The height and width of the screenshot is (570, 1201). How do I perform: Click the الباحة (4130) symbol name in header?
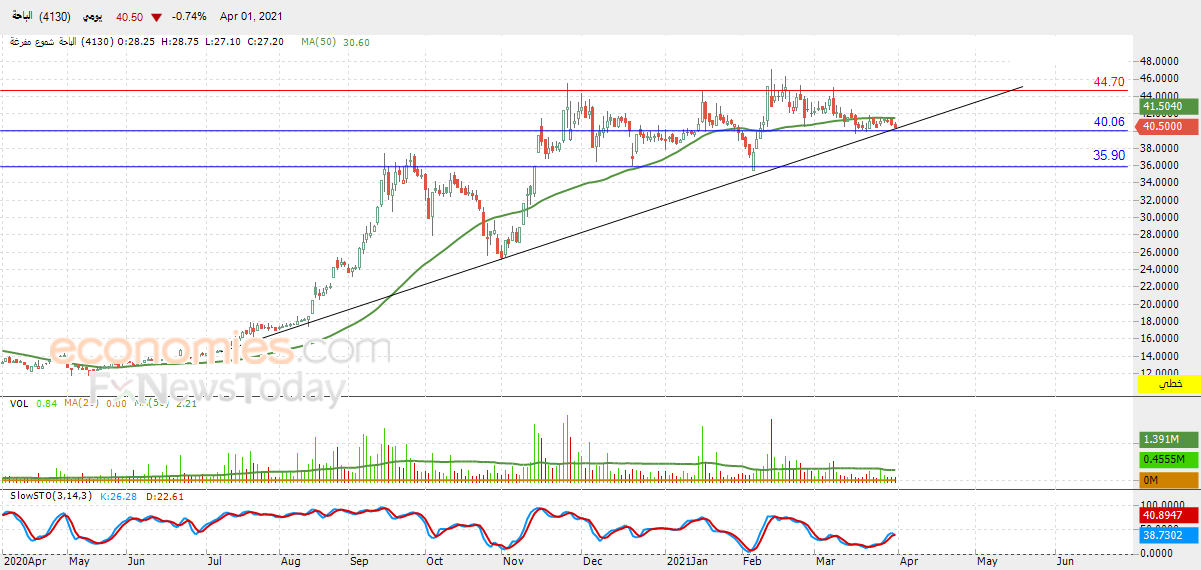tap(31, 17)
